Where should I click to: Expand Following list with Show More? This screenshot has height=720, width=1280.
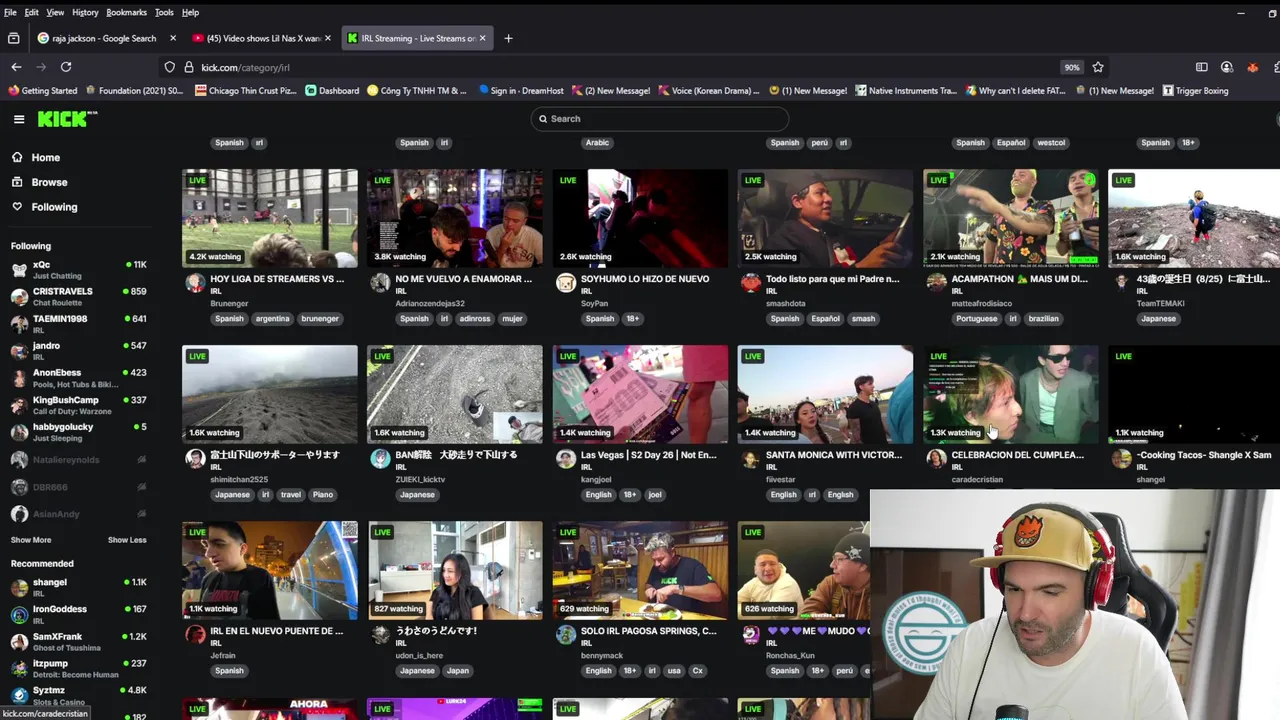pos(31,540)
